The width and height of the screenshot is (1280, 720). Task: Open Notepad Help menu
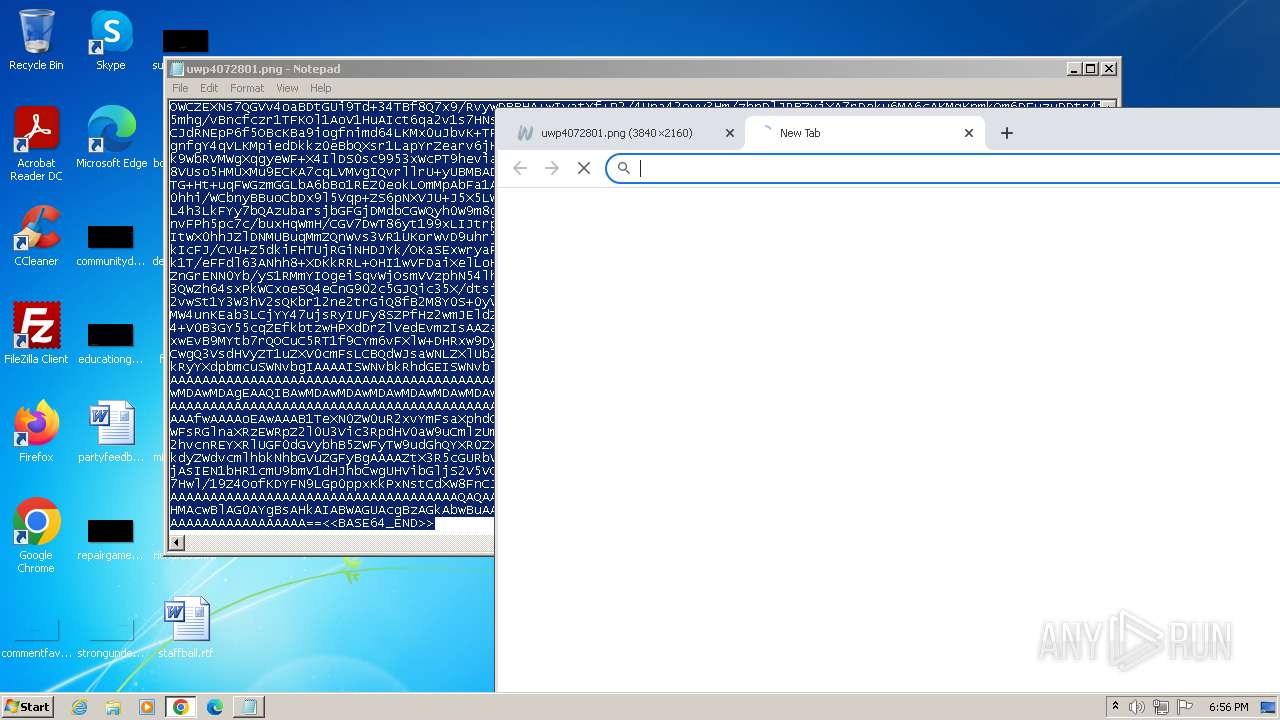(x=320, y=88)
